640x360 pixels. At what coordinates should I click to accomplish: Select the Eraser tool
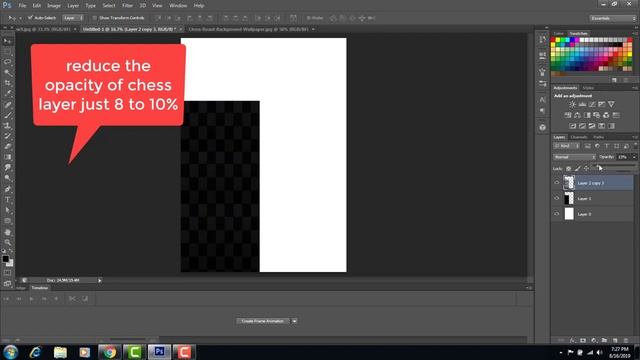7,147
